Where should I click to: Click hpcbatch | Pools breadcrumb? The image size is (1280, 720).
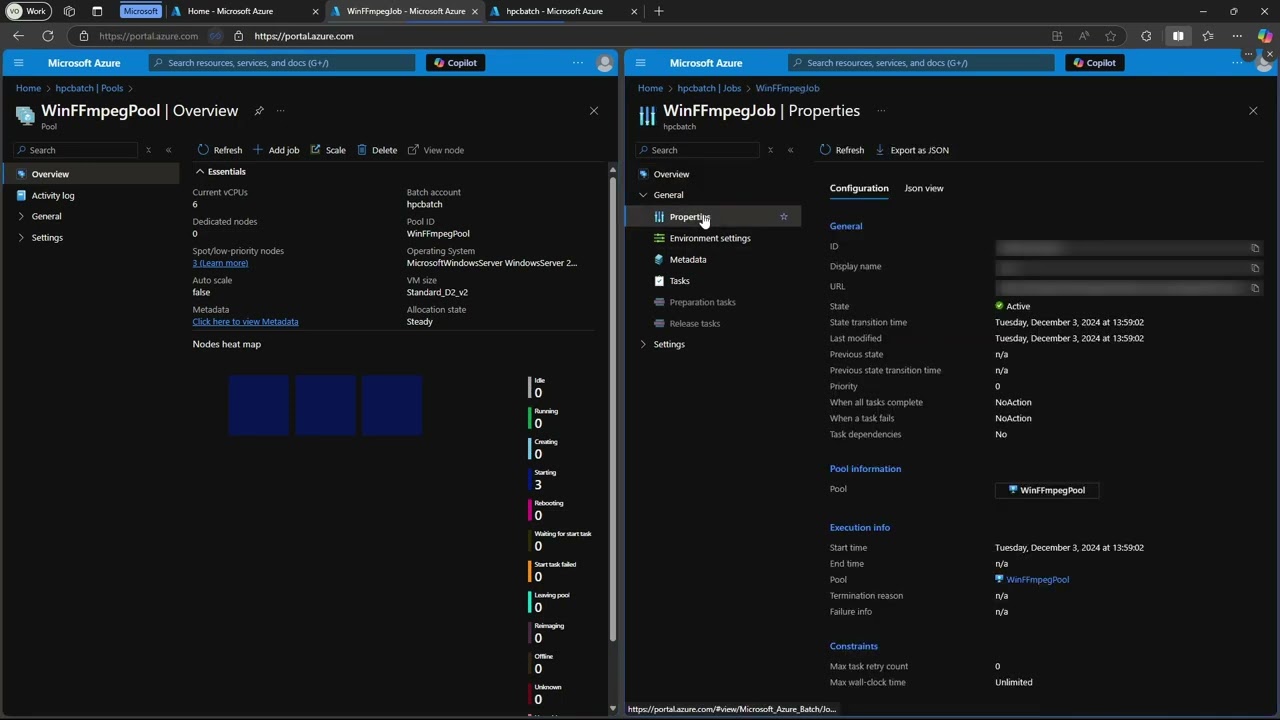click(x=89, y=88)
